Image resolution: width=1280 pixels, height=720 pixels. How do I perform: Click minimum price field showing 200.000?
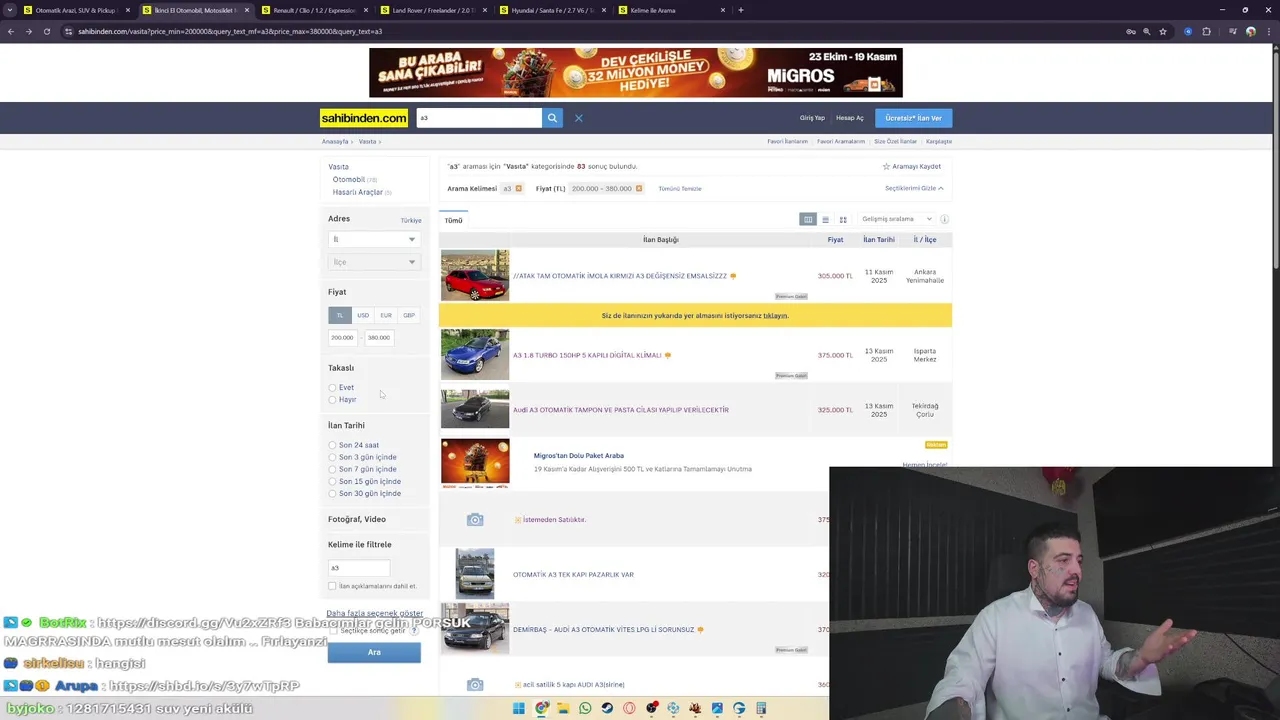342,338
